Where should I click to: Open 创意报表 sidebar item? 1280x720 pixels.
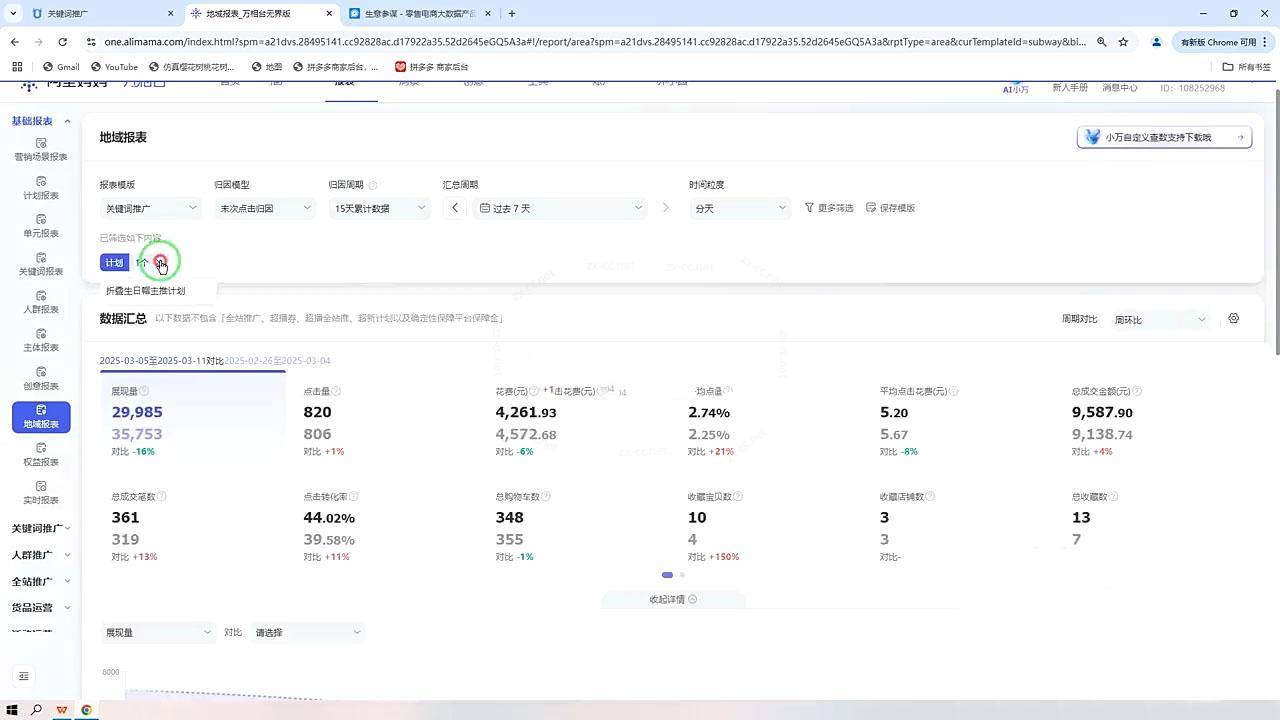(41, 379)
